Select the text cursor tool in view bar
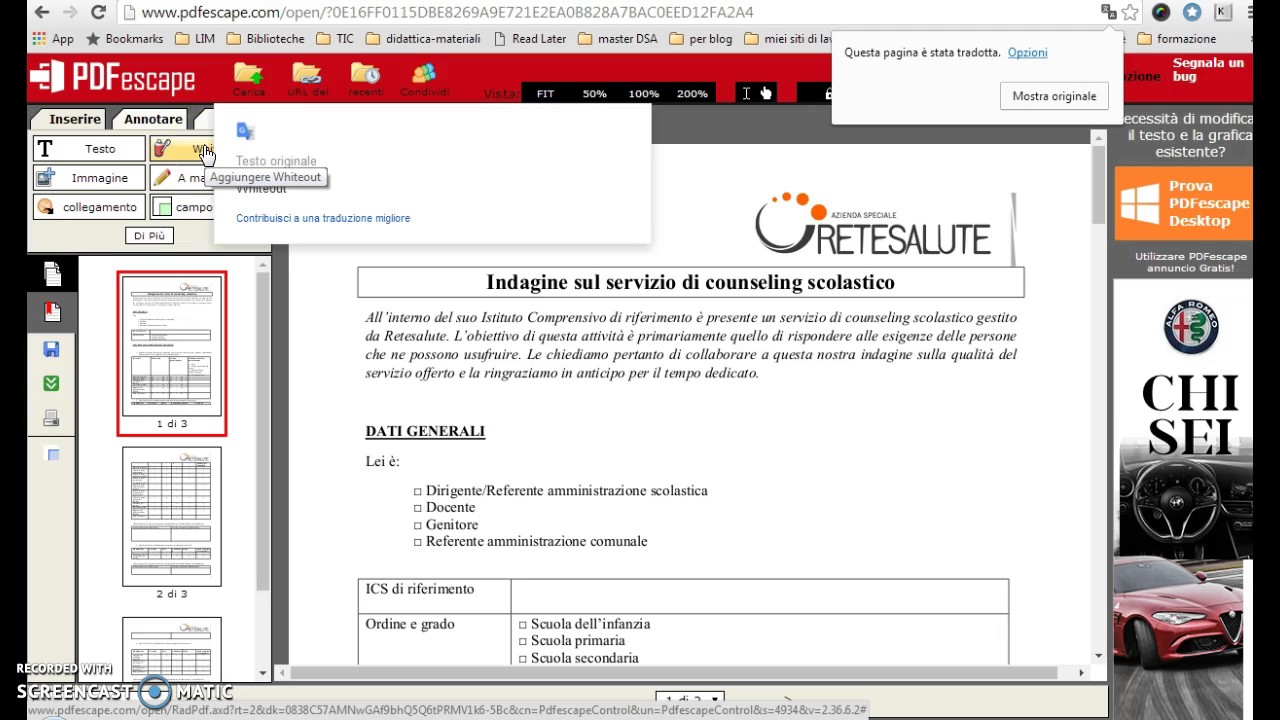1280x720 pixels. (746, 93)
